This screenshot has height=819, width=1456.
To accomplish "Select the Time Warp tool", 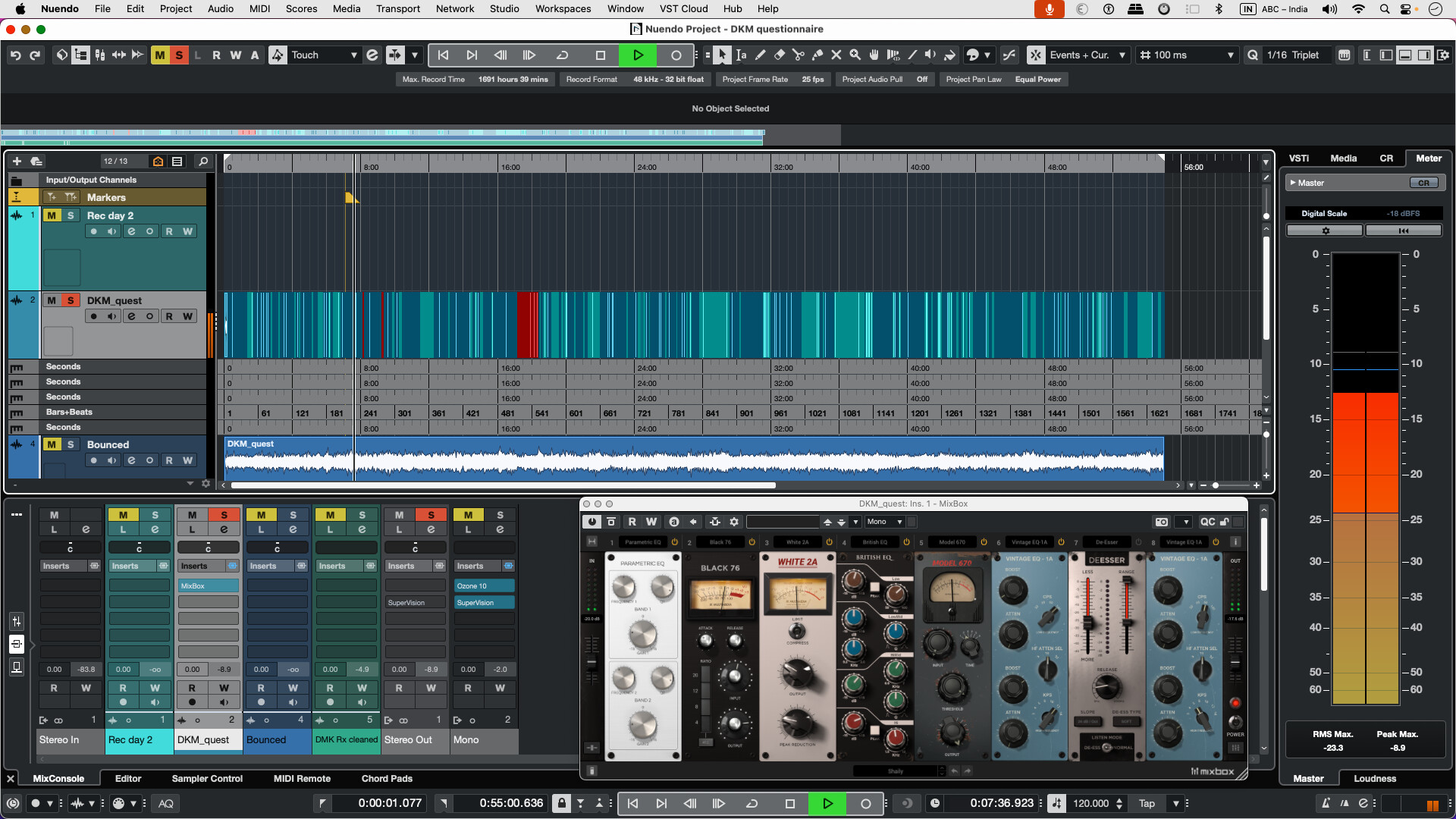I will pyautogui.click(x=893, y=55).
